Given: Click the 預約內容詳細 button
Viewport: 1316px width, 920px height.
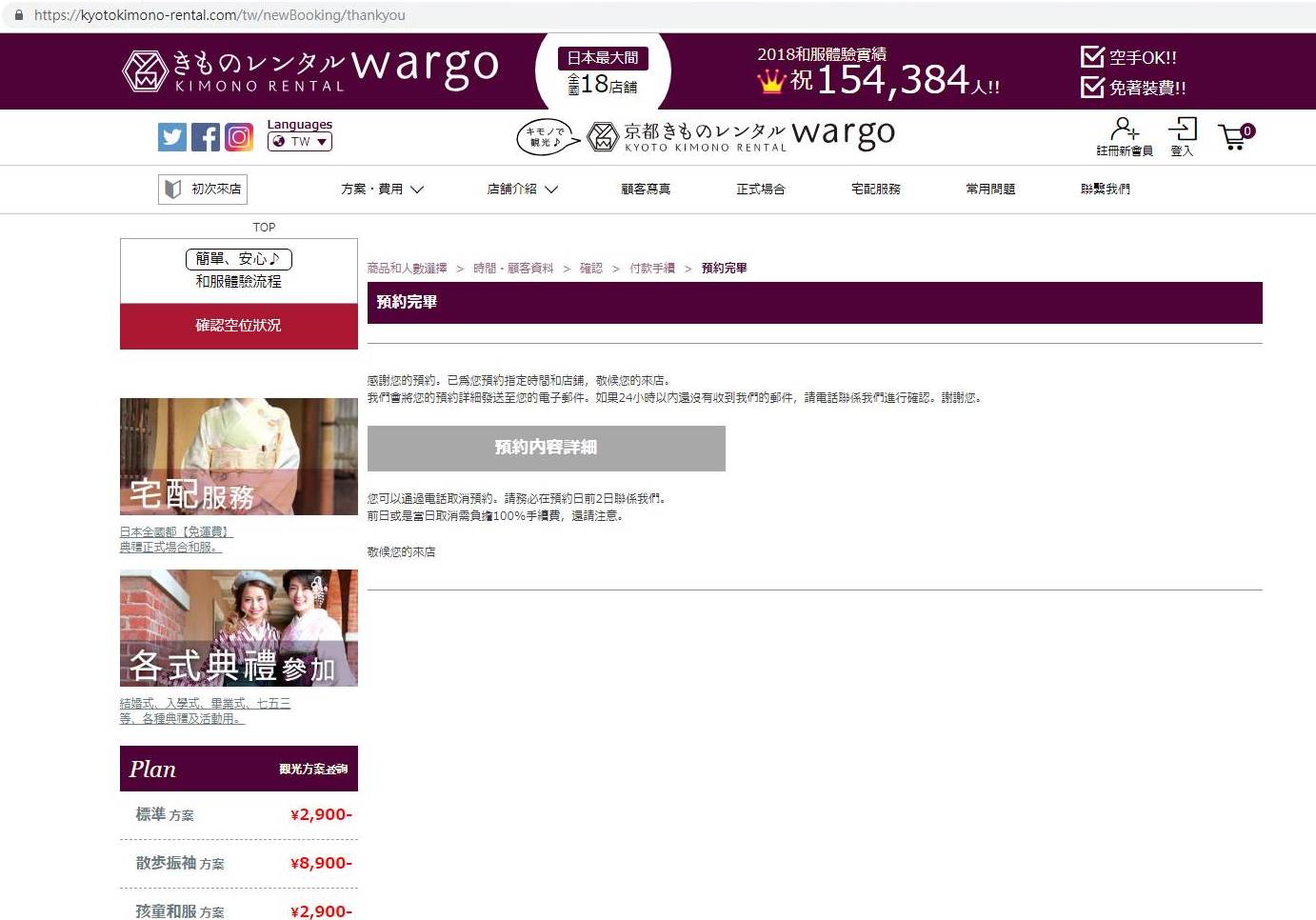Looking at the screenshot, I should click(547, 448).
